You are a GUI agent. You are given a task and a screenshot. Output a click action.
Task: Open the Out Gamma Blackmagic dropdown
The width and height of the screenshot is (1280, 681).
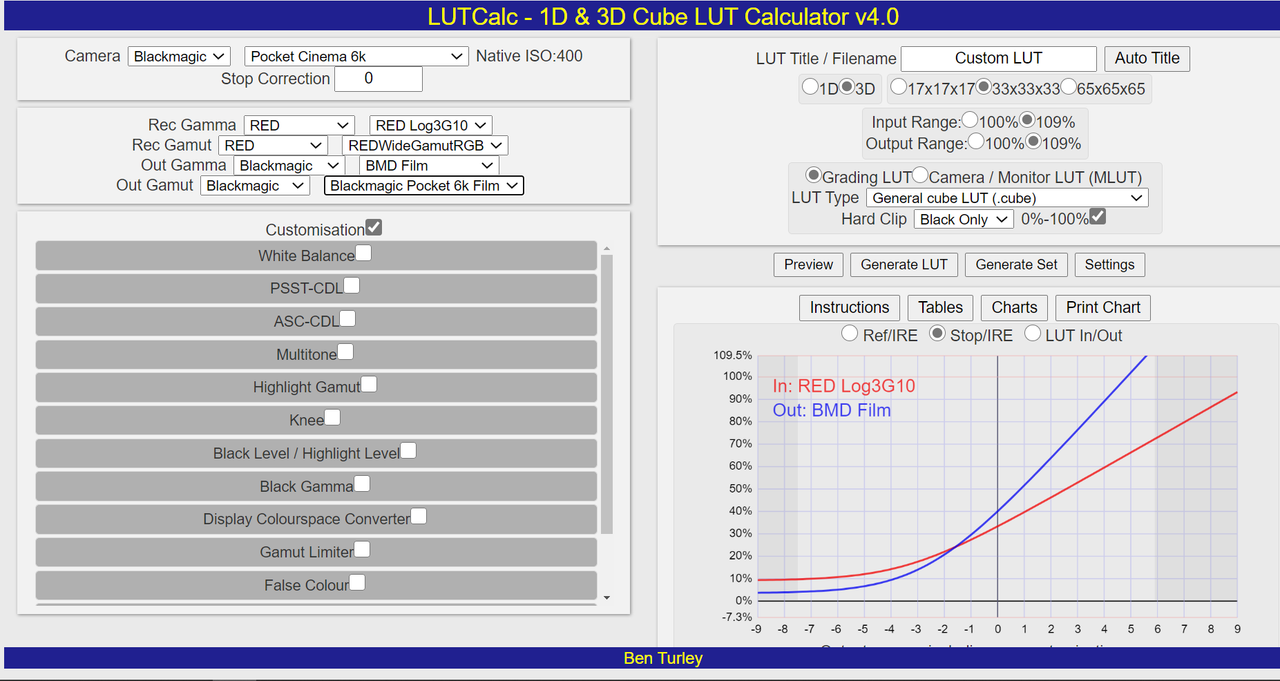[289, 165]
